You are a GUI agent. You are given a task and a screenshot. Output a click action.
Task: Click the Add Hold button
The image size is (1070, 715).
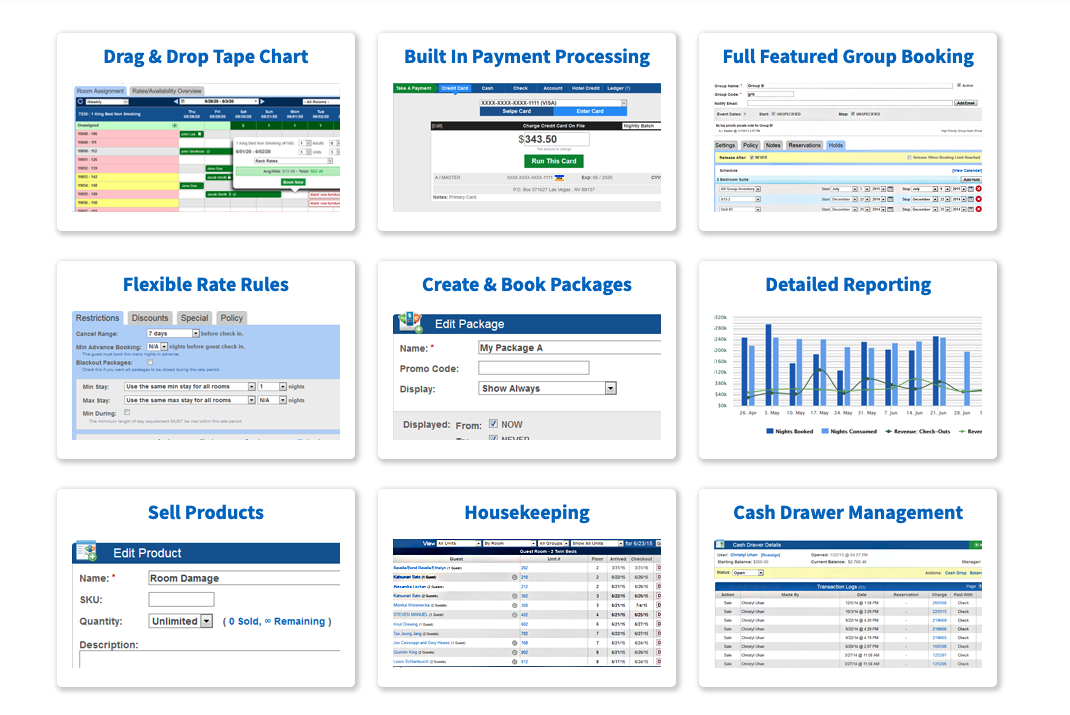[971, 179]
